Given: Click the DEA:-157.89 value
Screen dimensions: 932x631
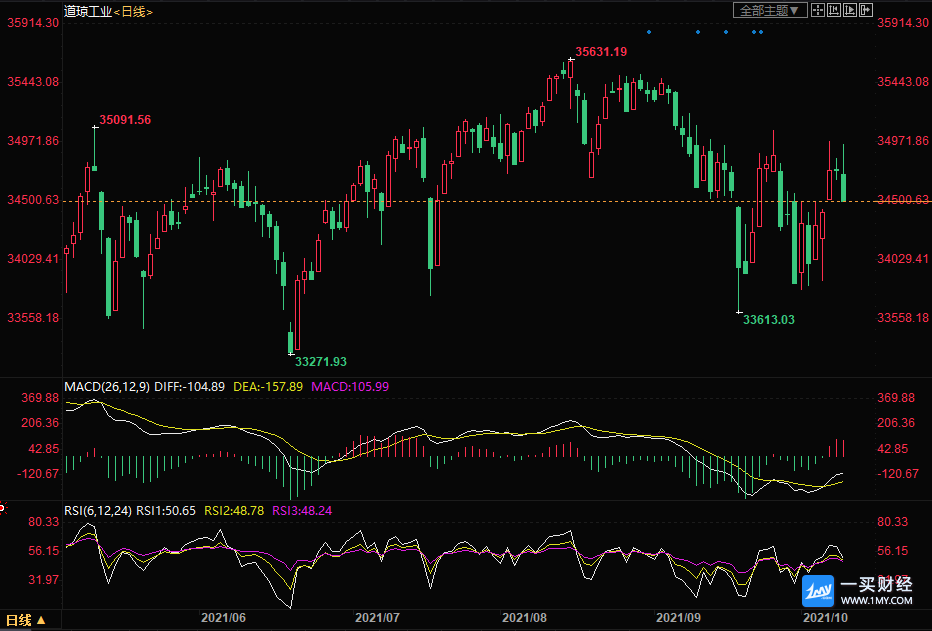Looking at the screenshot, I should (x=268, y=387).
